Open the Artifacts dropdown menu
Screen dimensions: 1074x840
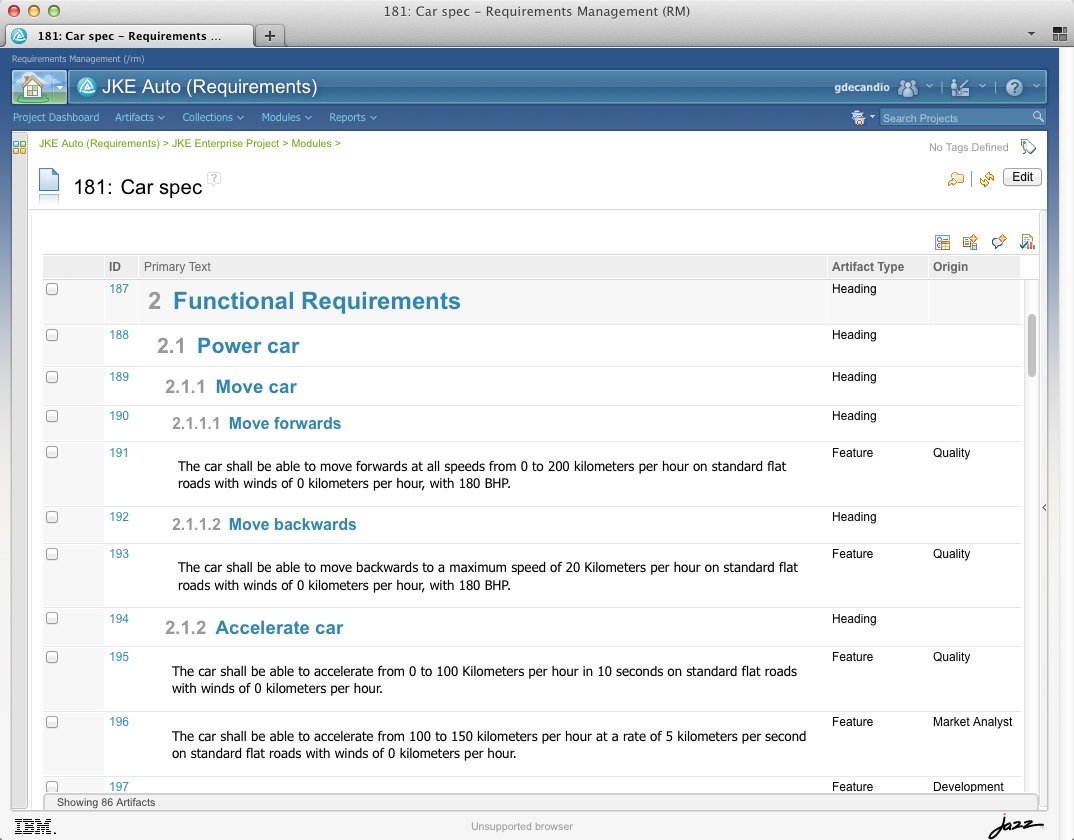(139, 117)
